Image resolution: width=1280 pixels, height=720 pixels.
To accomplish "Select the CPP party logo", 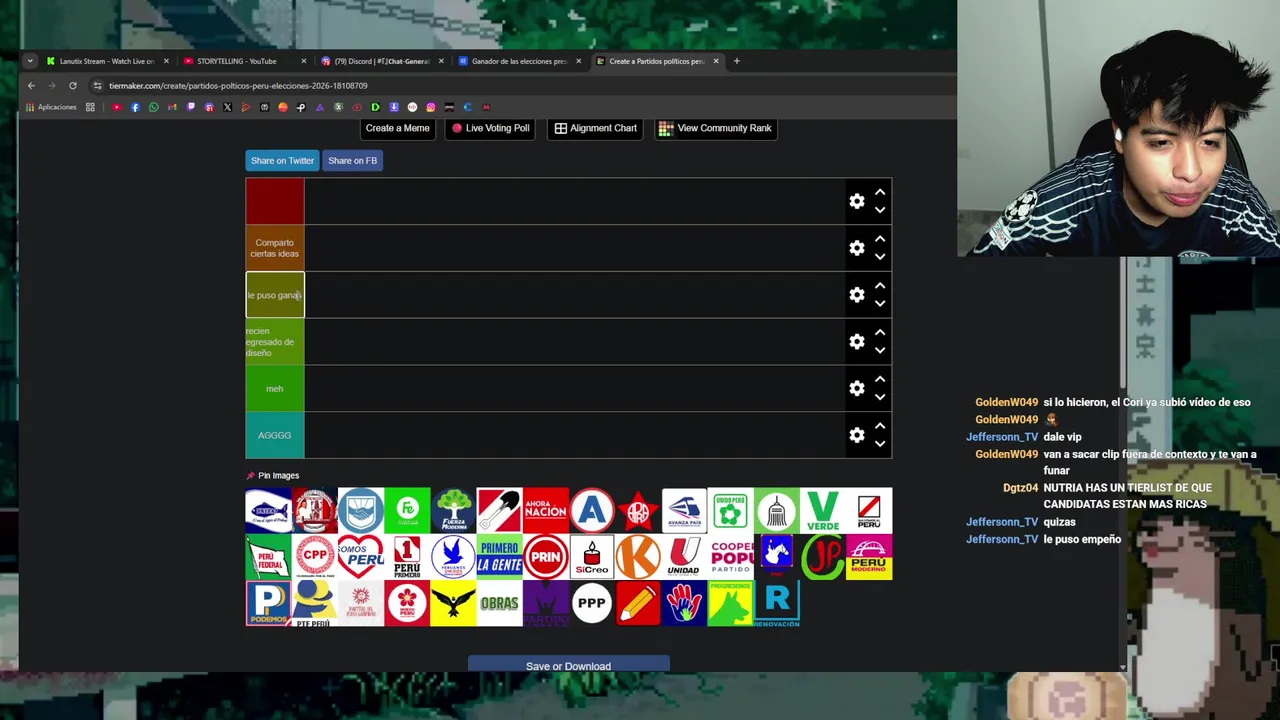I will point(314,557).
